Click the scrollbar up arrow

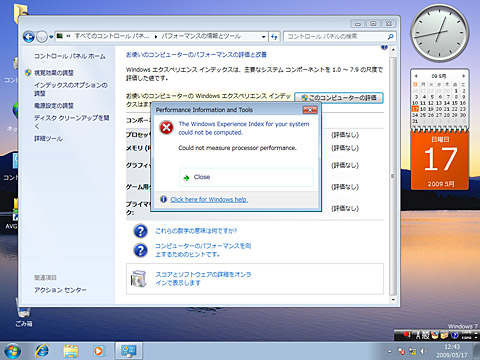[x=393, y=50]
